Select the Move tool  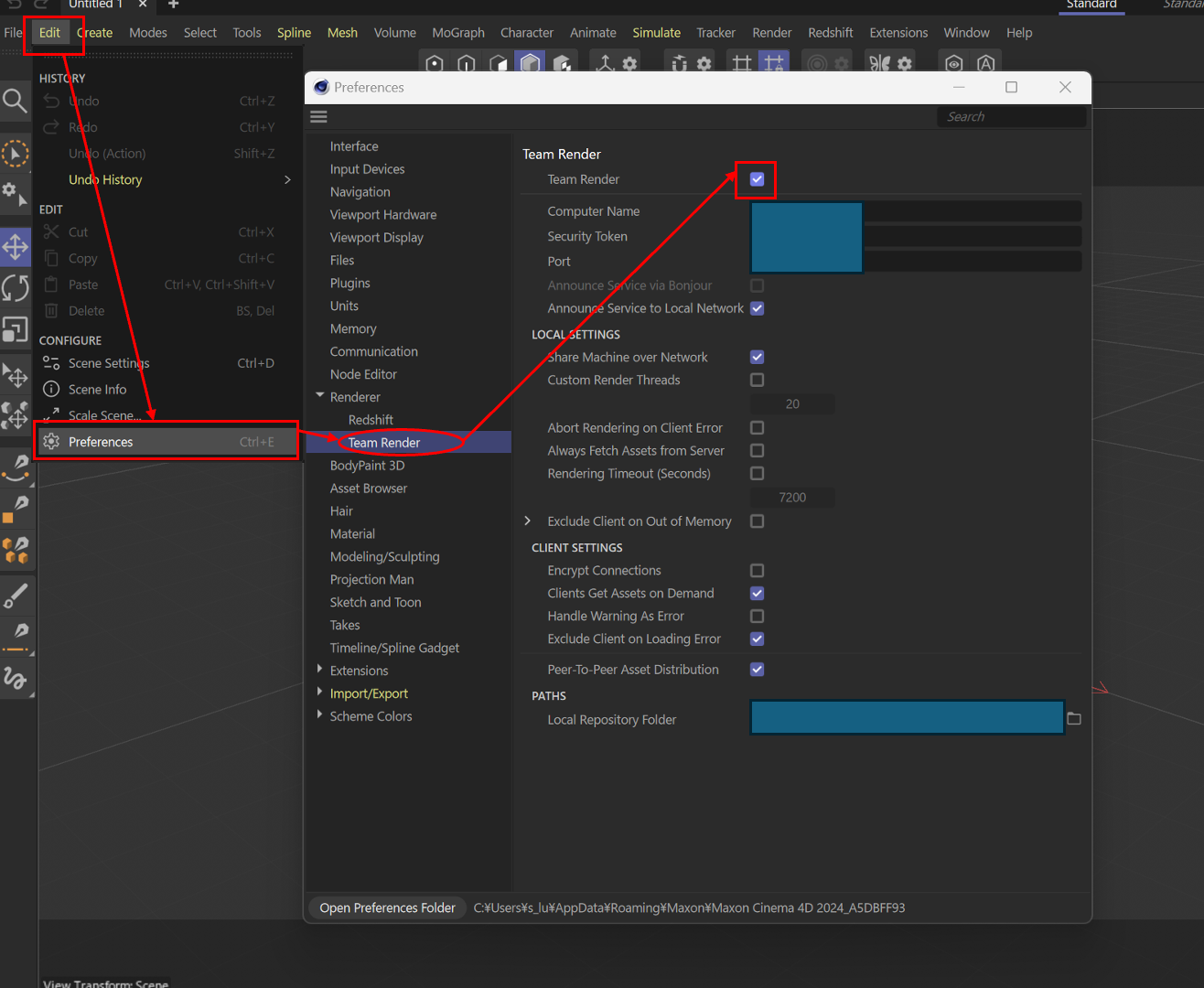click(x=16, y=247)
